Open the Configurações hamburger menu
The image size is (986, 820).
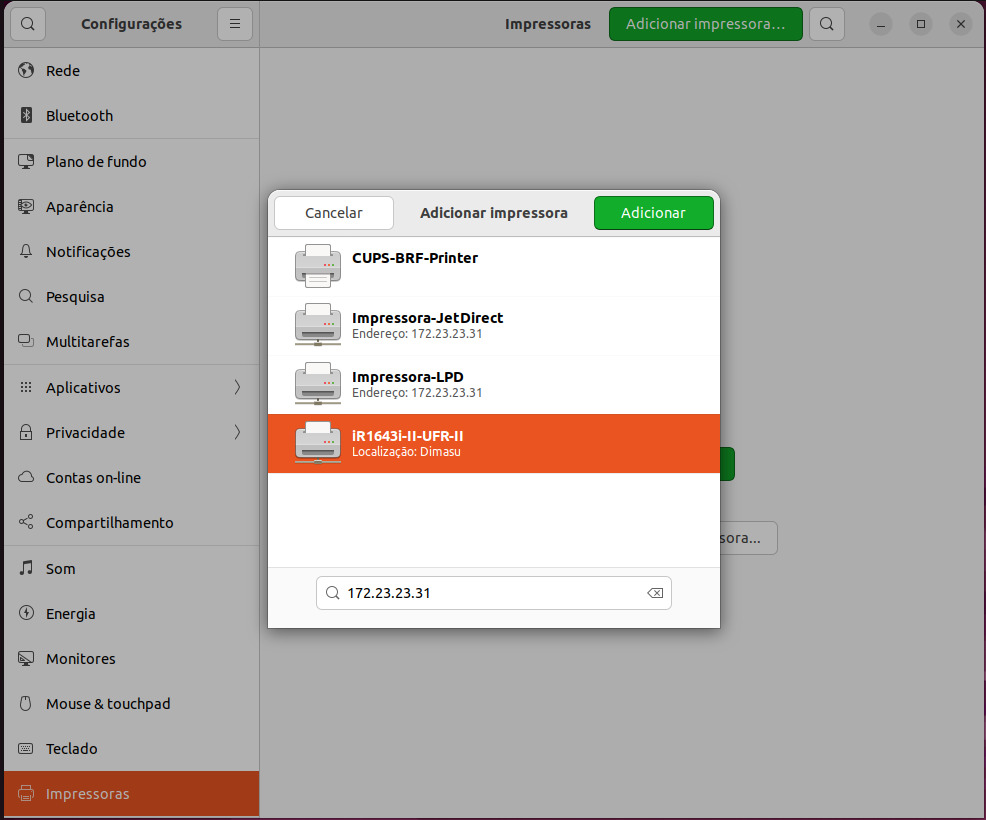point(235,24)
